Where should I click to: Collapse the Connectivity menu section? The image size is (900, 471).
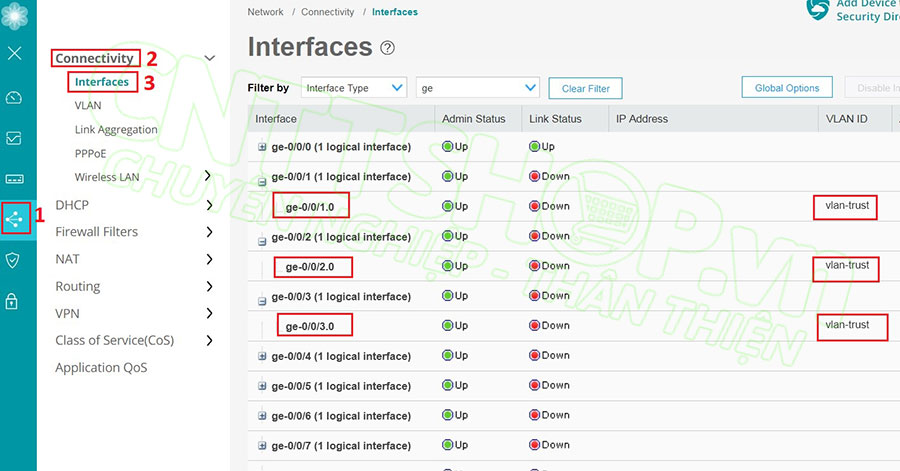click(x=209, y=59)
